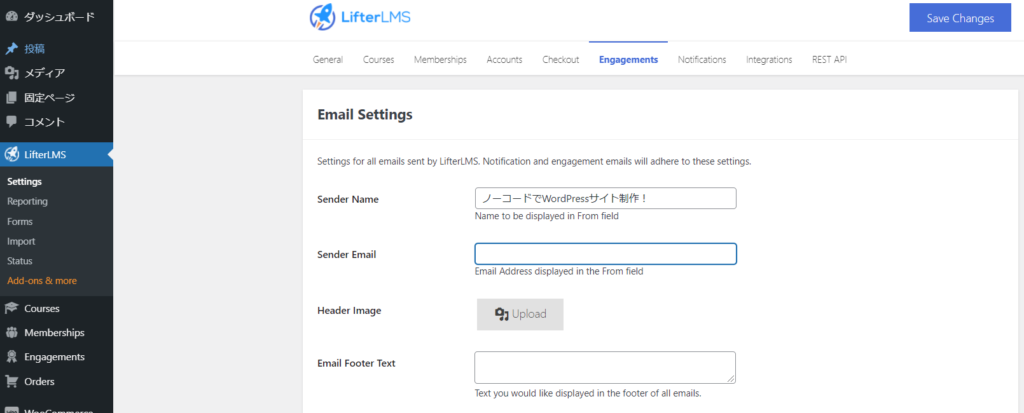Click into the Sender Name field
This screenshot has height=413, width=1024.
(x=605, y=198)
